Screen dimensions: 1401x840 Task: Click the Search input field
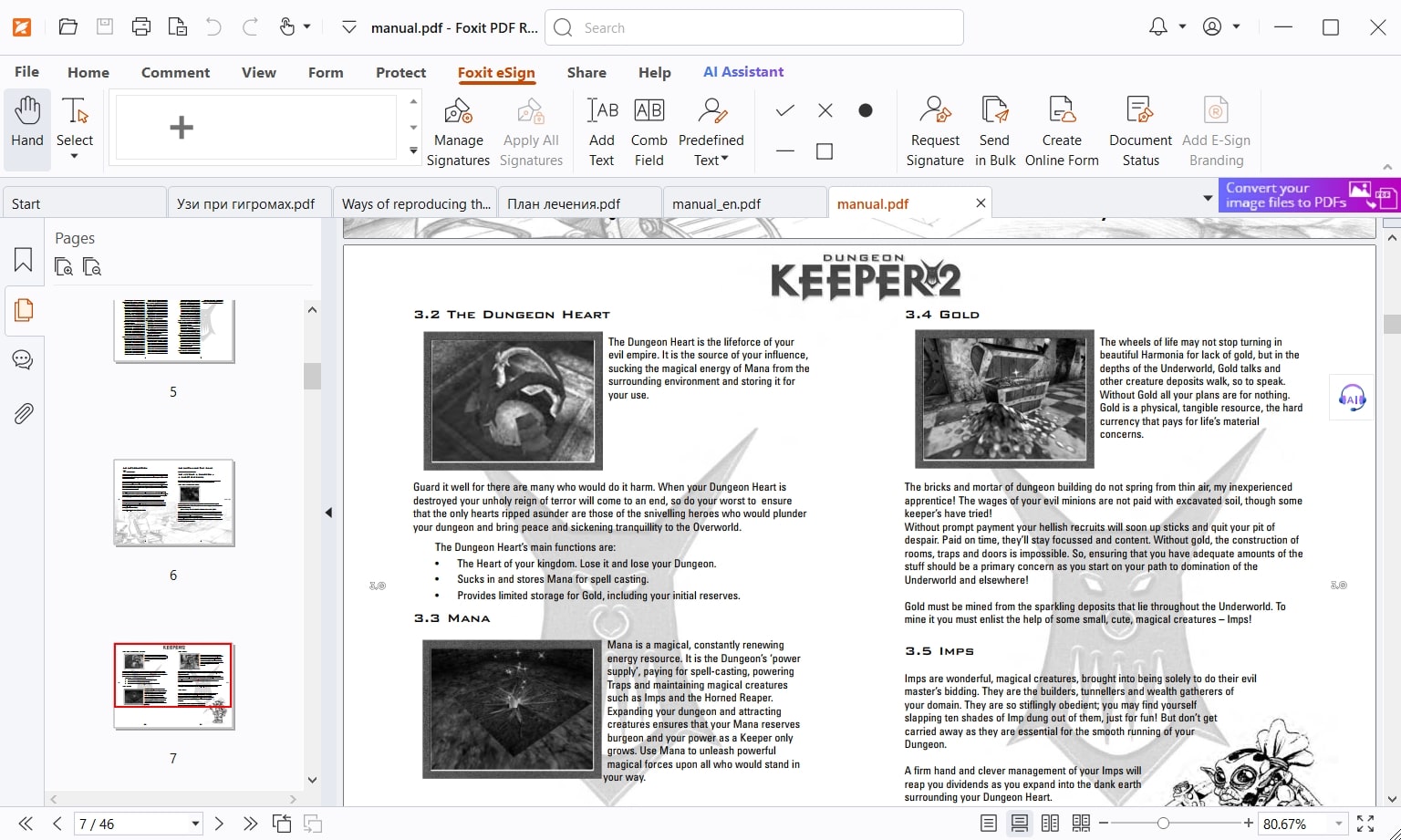point(754,27)
